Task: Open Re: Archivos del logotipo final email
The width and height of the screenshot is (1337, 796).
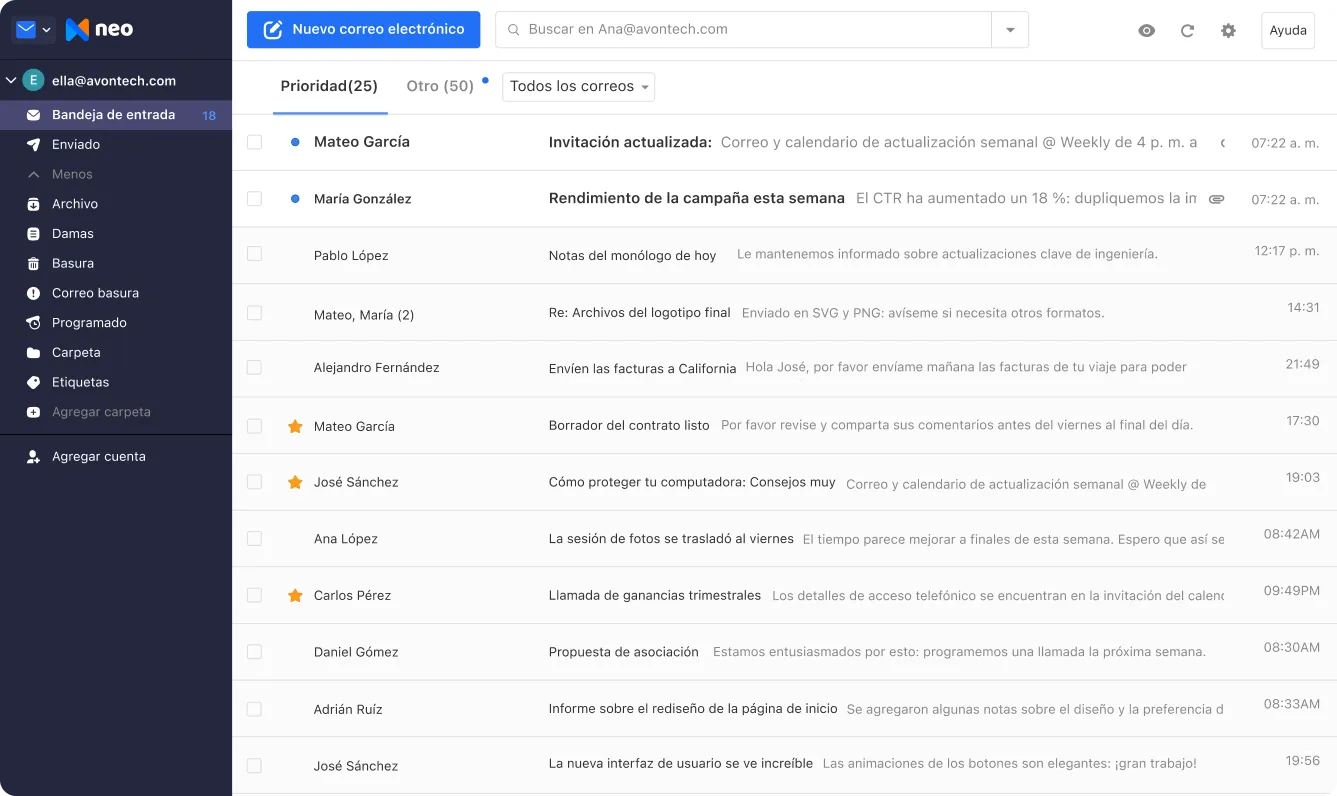Action: pos(784,313)
